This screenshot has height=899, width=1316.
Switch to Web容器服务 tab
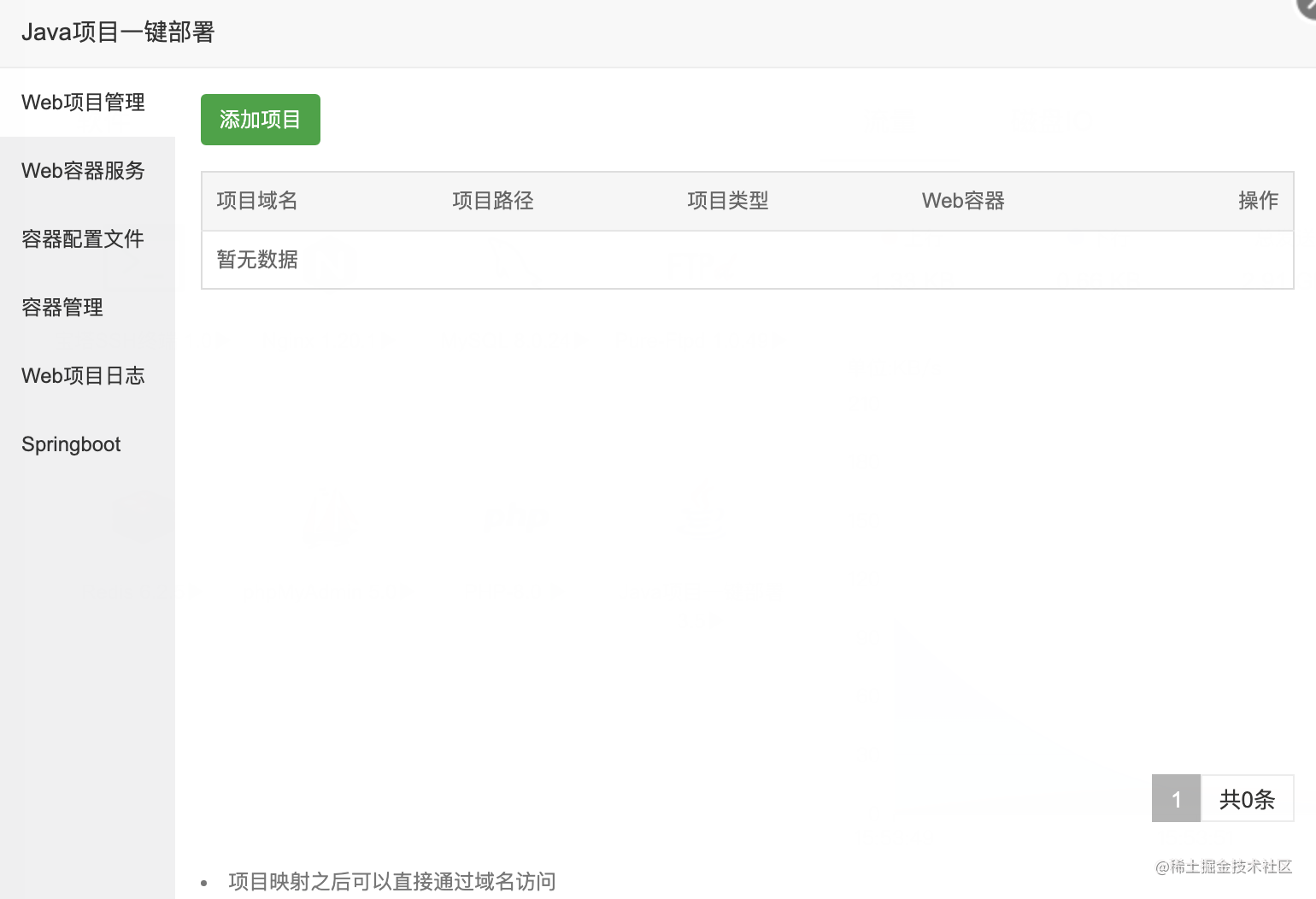coord(87,171)
